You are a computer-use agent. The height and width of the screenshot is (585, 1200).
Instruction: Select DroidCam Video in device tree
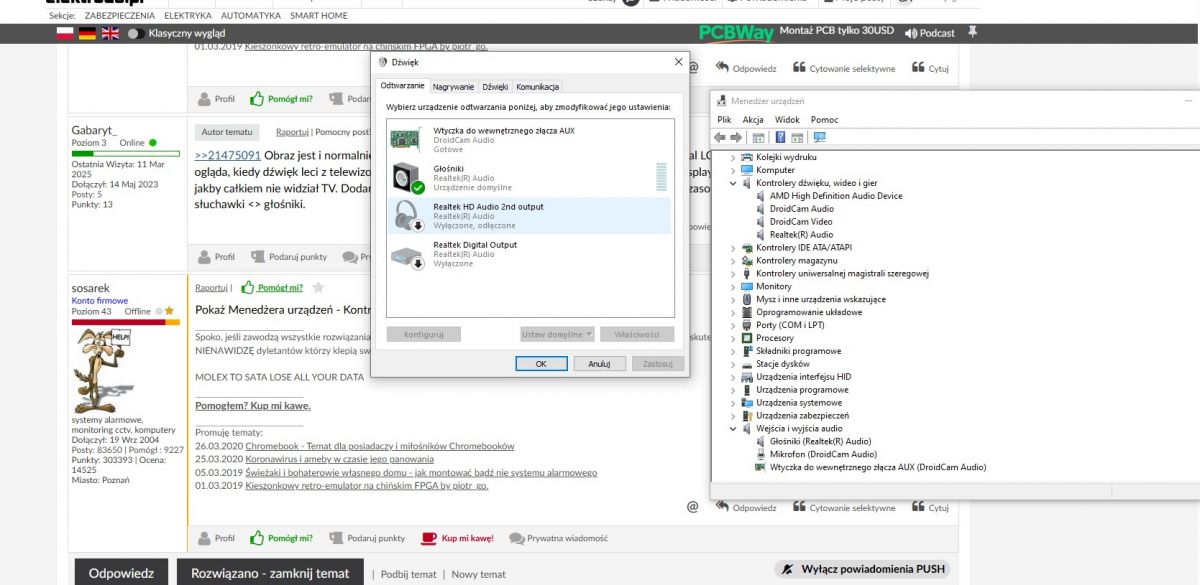pos(801,222)
